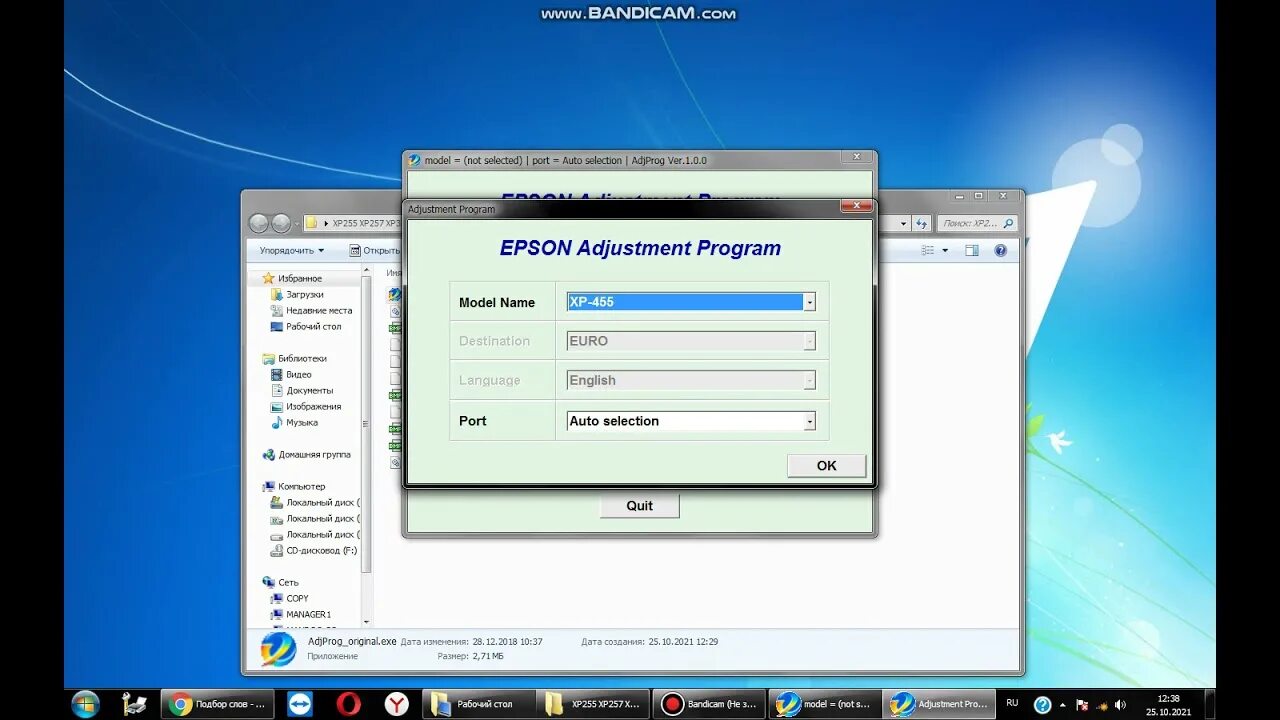Click the taskbar clock showing 12:38
1280x720 pixels.
click(x=1167, y=705)
